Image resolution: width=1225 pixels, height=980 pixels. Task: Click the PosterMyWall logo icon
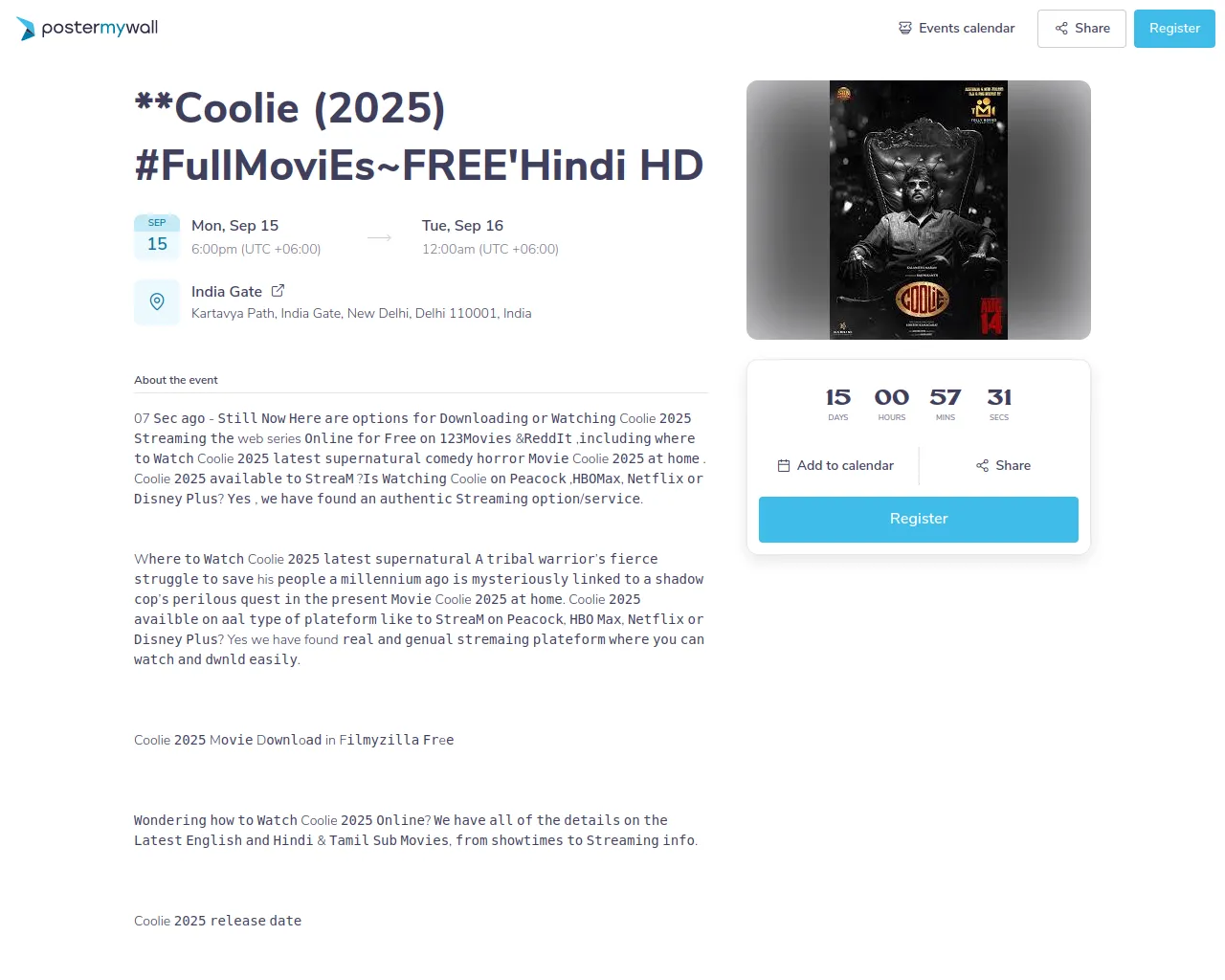pyautogui.click(x=26, y=29)
